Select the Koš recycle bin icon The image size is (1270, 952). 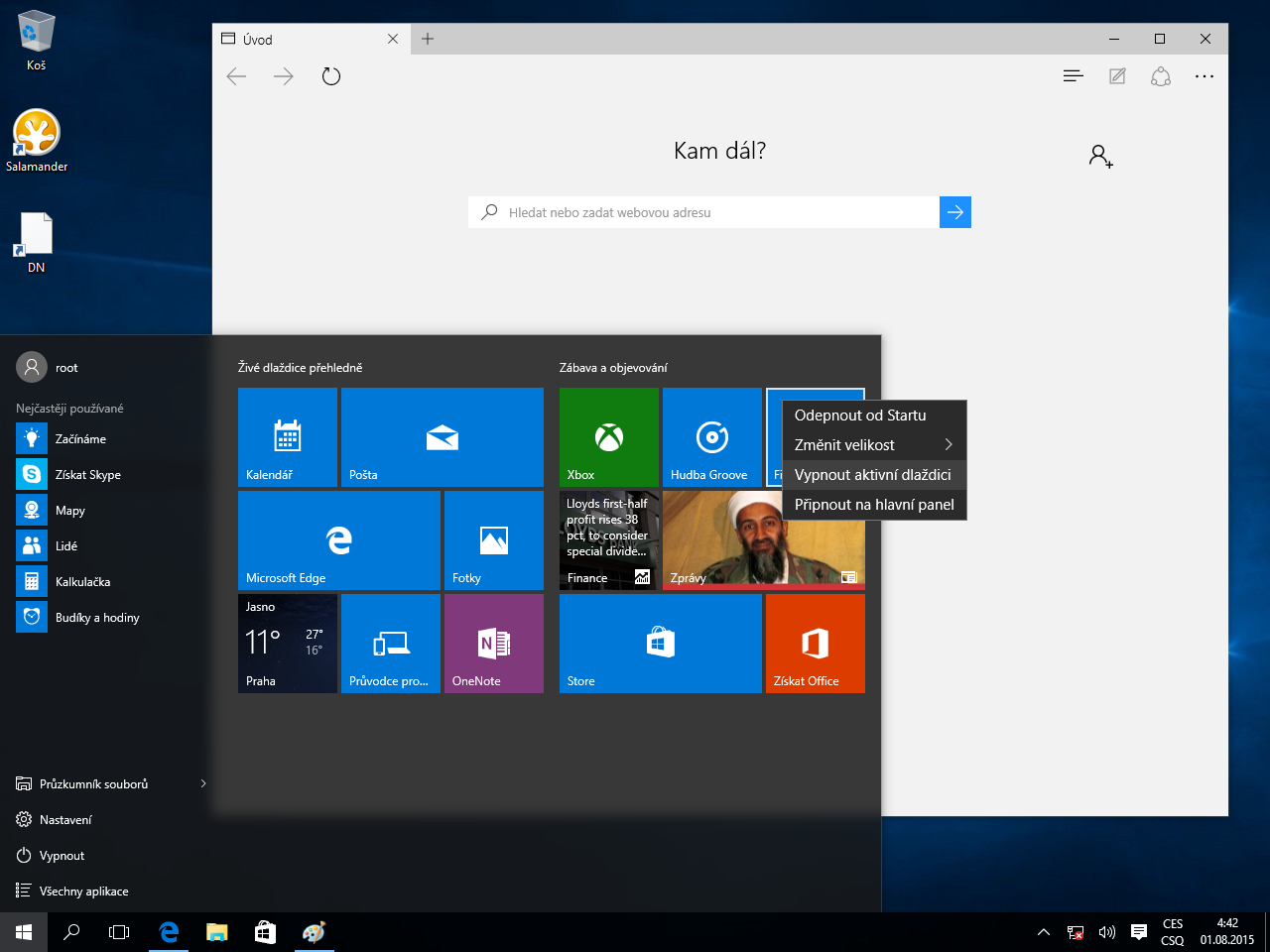click(x=36, y=42)
